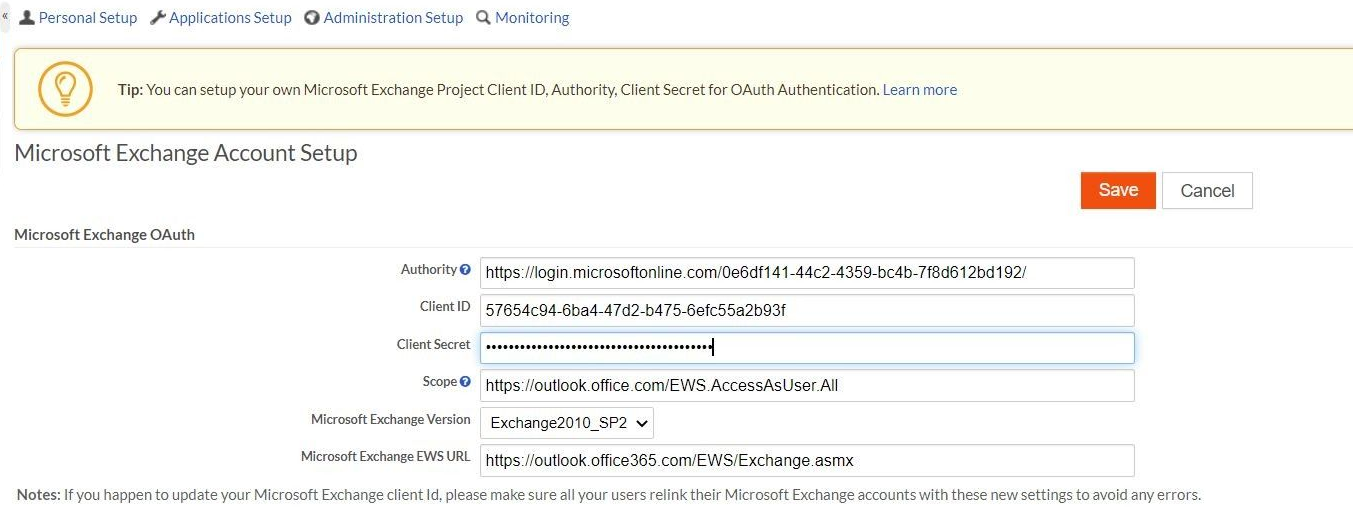The height and width of the screenshot is (512, 1353).
Task: Click into the Client ID field
Action: point(807,310)
